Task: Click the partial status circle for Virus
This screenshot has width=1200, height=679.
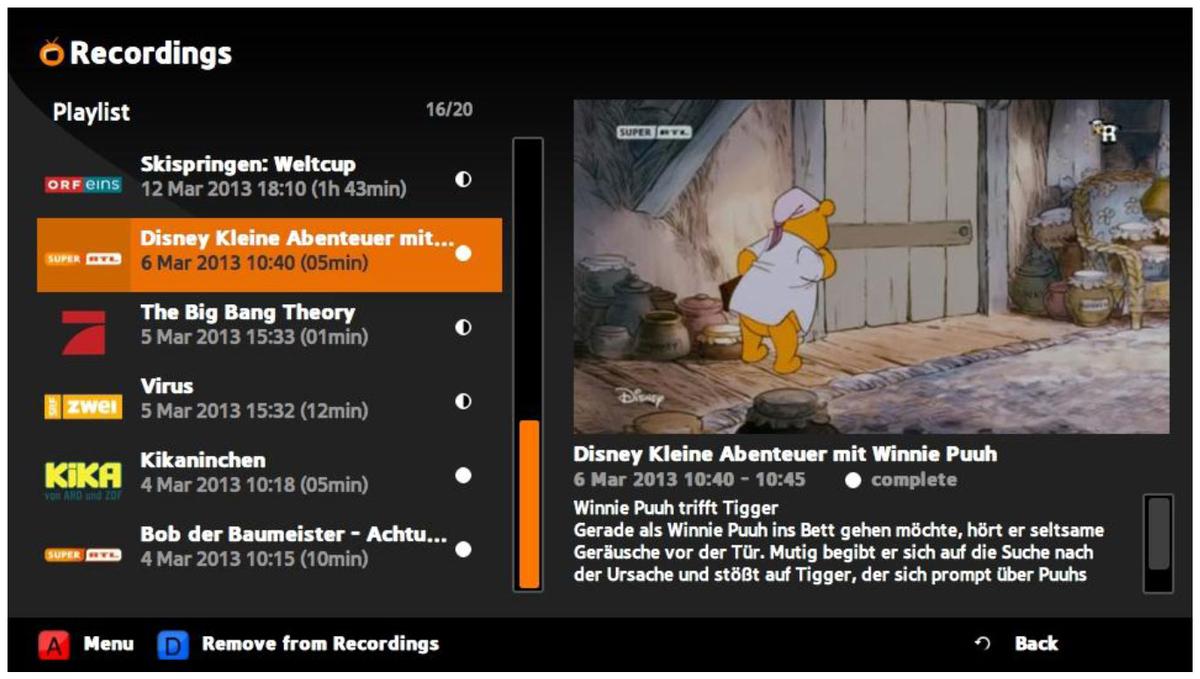Action: pyautogui.click(x=463, y=401)
